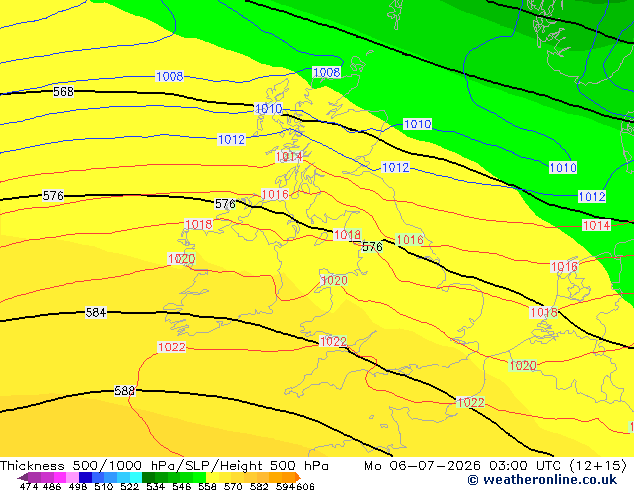
Task: Click the 534 legend value
Action: (x=155, y=486)
